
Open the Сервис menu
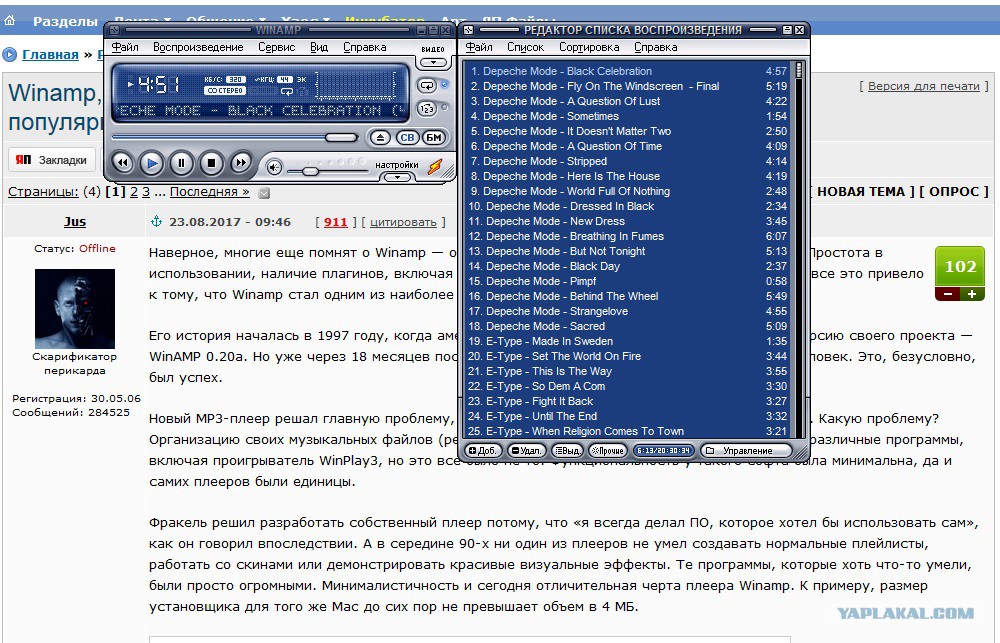276,47
